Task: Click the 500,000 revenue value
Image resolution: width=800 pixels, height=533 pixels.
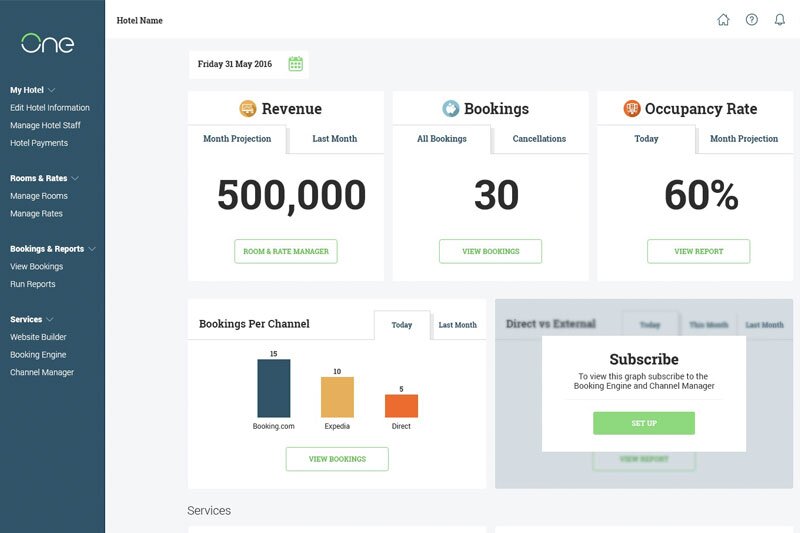Action: [x=291, y=195]
